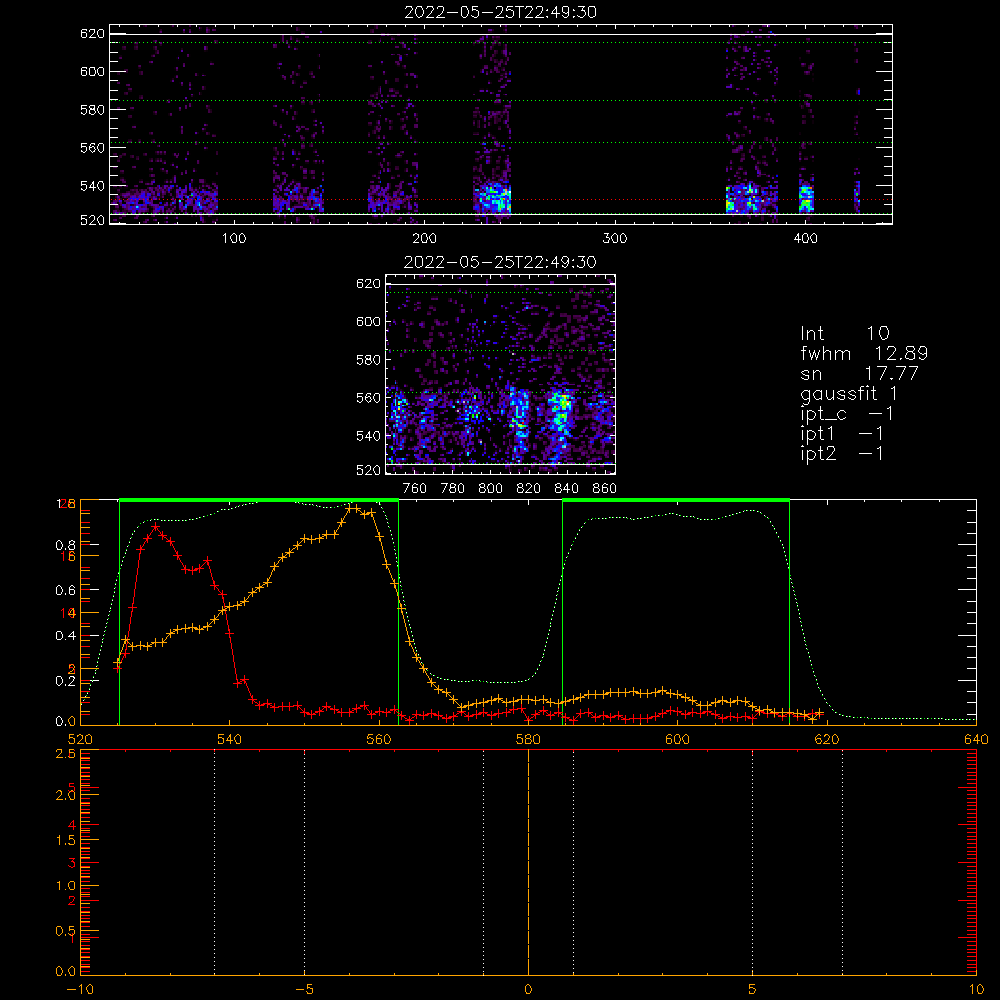Click x-axis label 580 on the profile plot
This screenshot has width=1000, height=1000.
tap(528, 739)
